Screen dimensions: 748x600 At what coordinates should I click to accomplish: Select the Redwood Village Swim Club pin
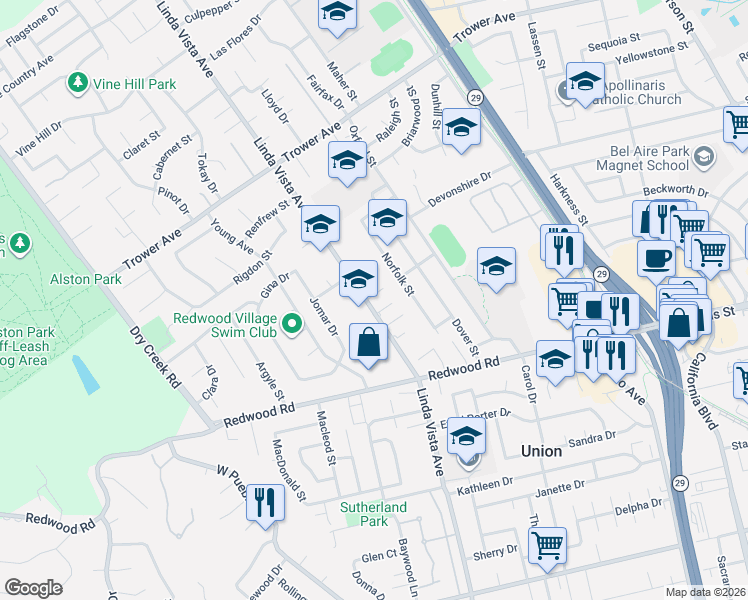coord(292,324)
